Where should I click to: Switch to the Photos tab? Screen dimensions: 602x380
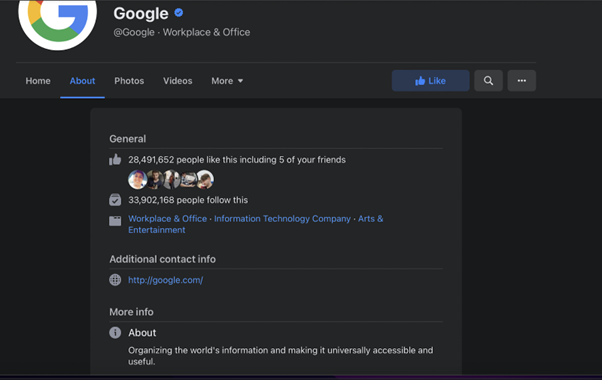[x=129, y=81]
